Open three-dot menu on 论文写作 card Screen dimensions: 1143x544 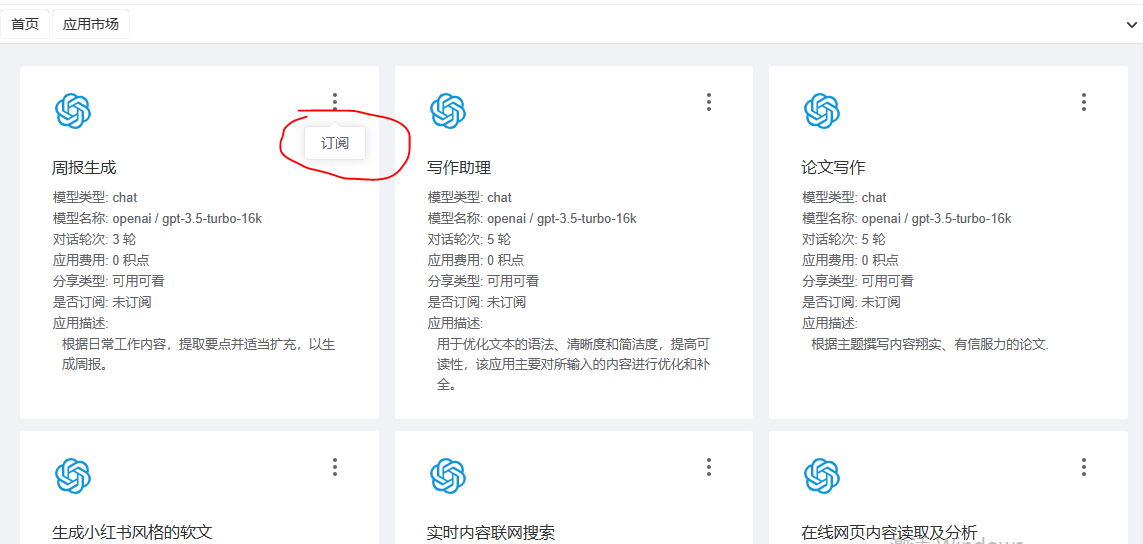1083,102
